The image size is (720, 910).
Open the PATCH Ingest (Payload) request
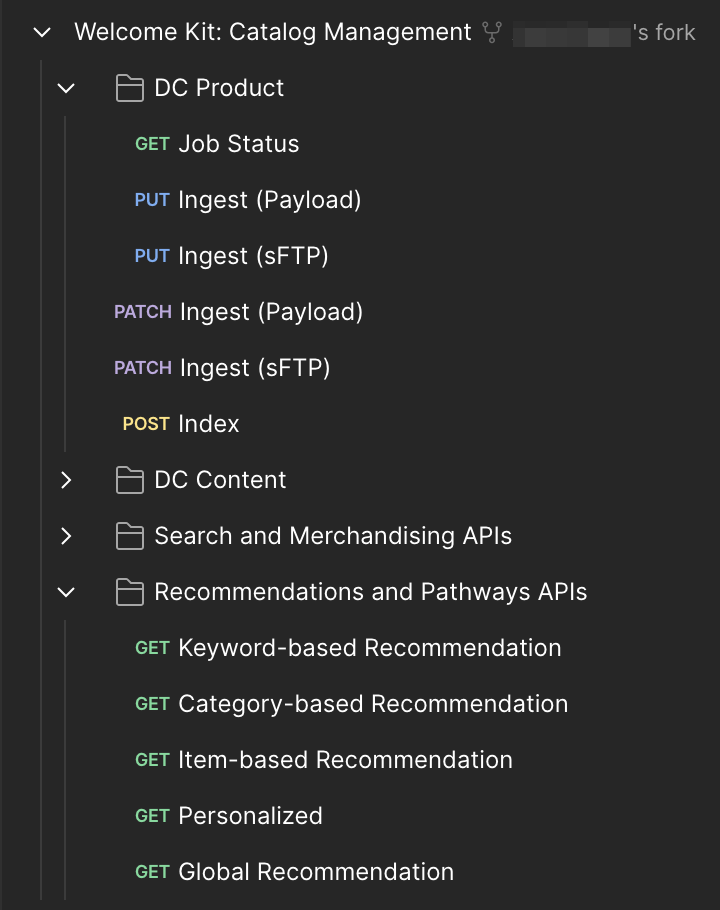(x=270, y=312)
